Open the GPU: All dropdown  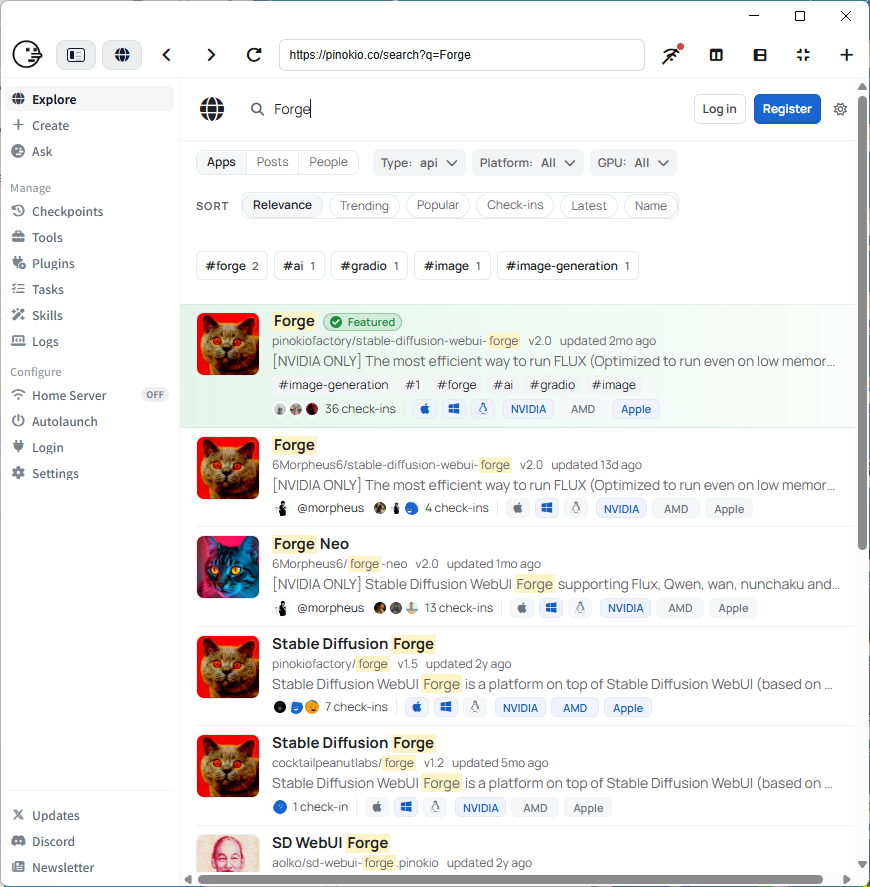click(633, 163)
